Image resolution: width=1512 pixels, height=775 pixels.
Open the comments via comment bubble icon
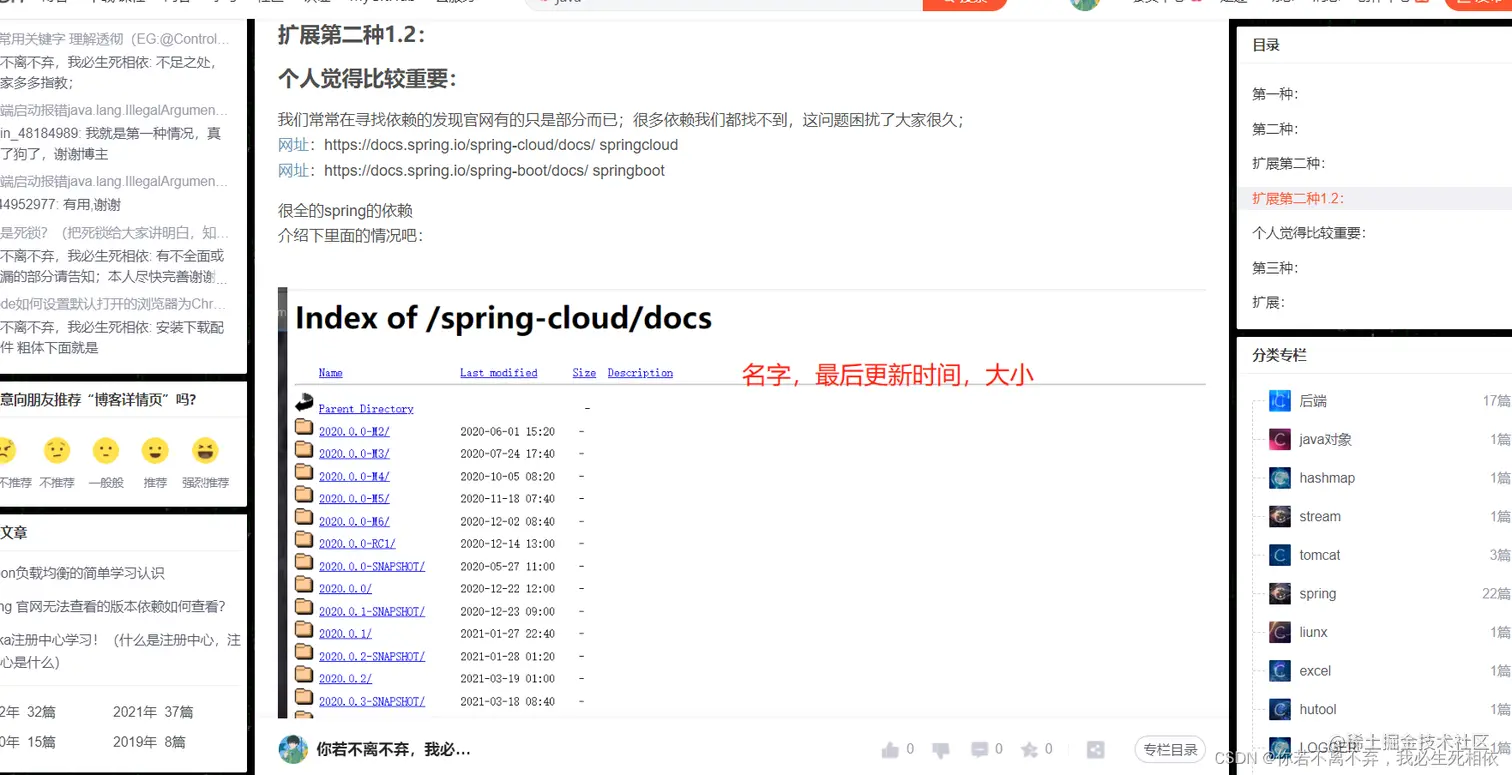tap(982, 748)
